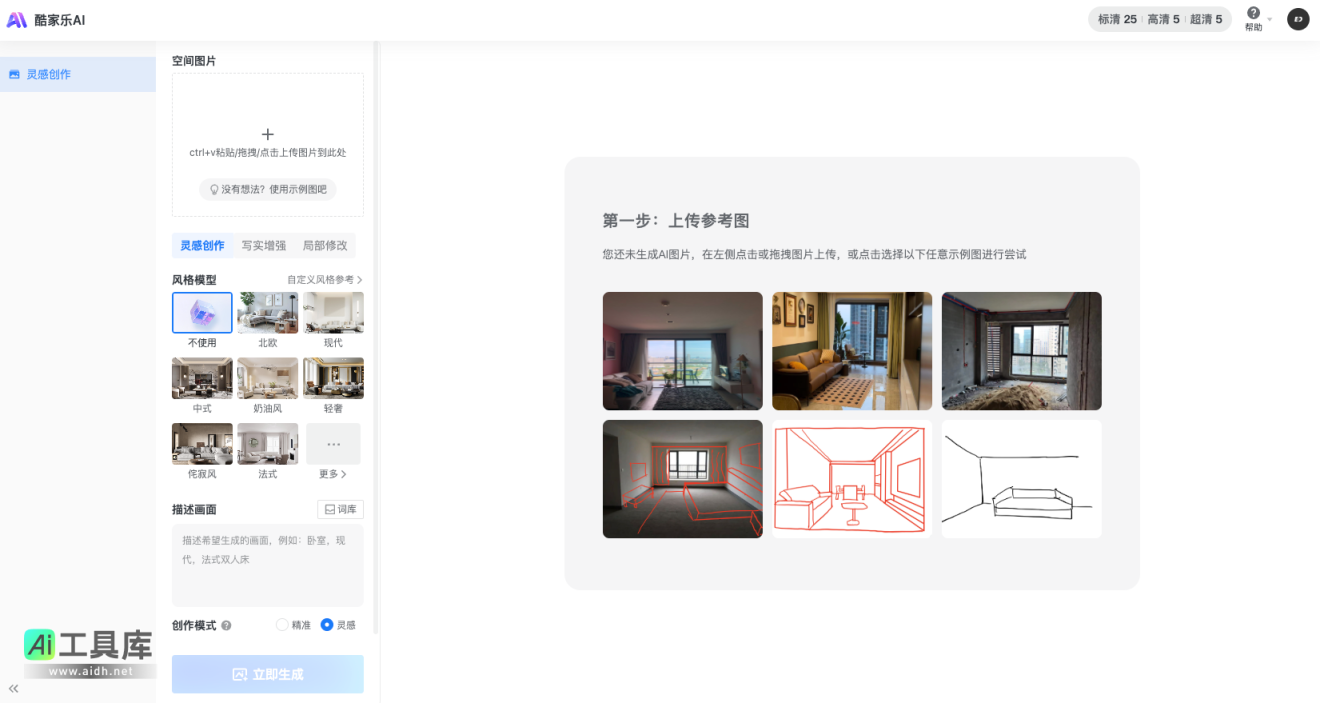
Task: Open the 词库 word library icon
Action: [x=340, y=509]
